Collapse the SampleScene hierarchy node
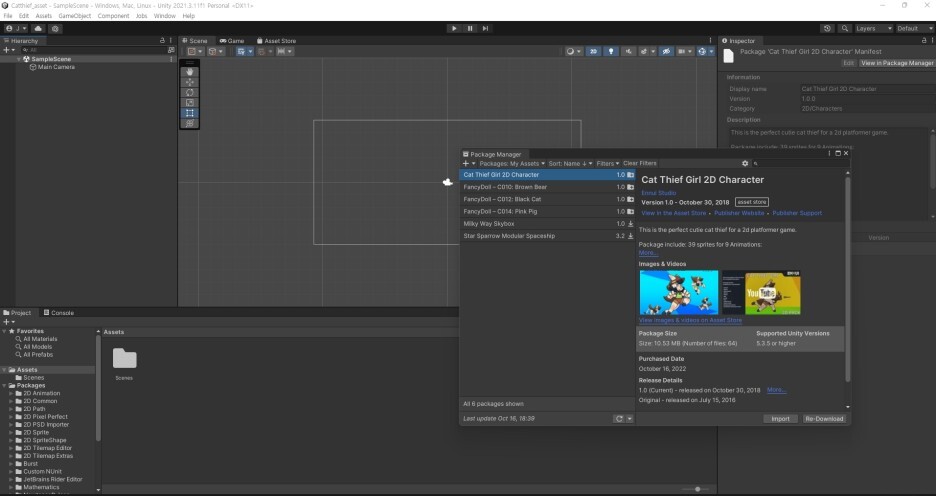 [x=19, y=59]
